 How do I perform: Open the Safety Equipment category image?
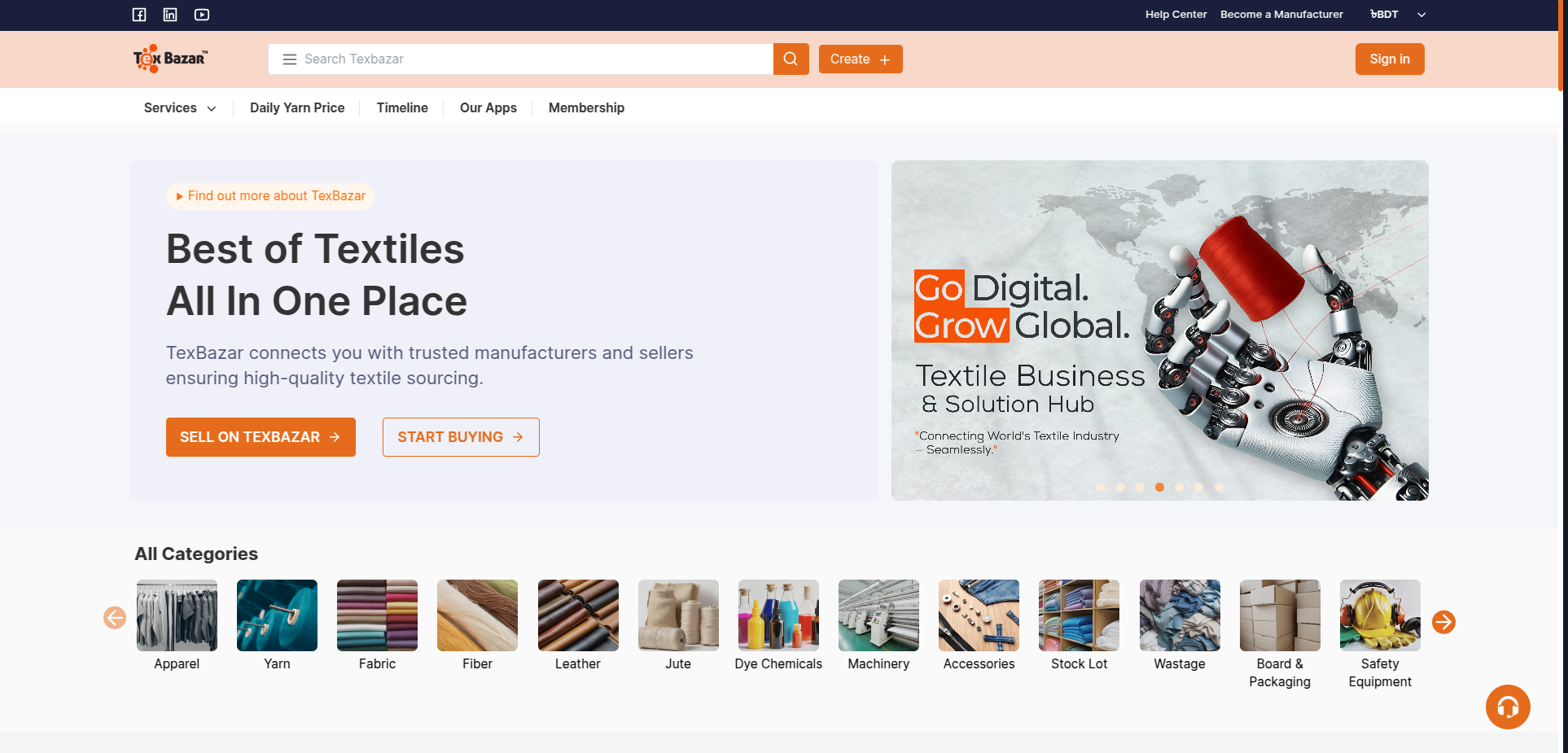pyautogui.click(x=1380, y=615)
